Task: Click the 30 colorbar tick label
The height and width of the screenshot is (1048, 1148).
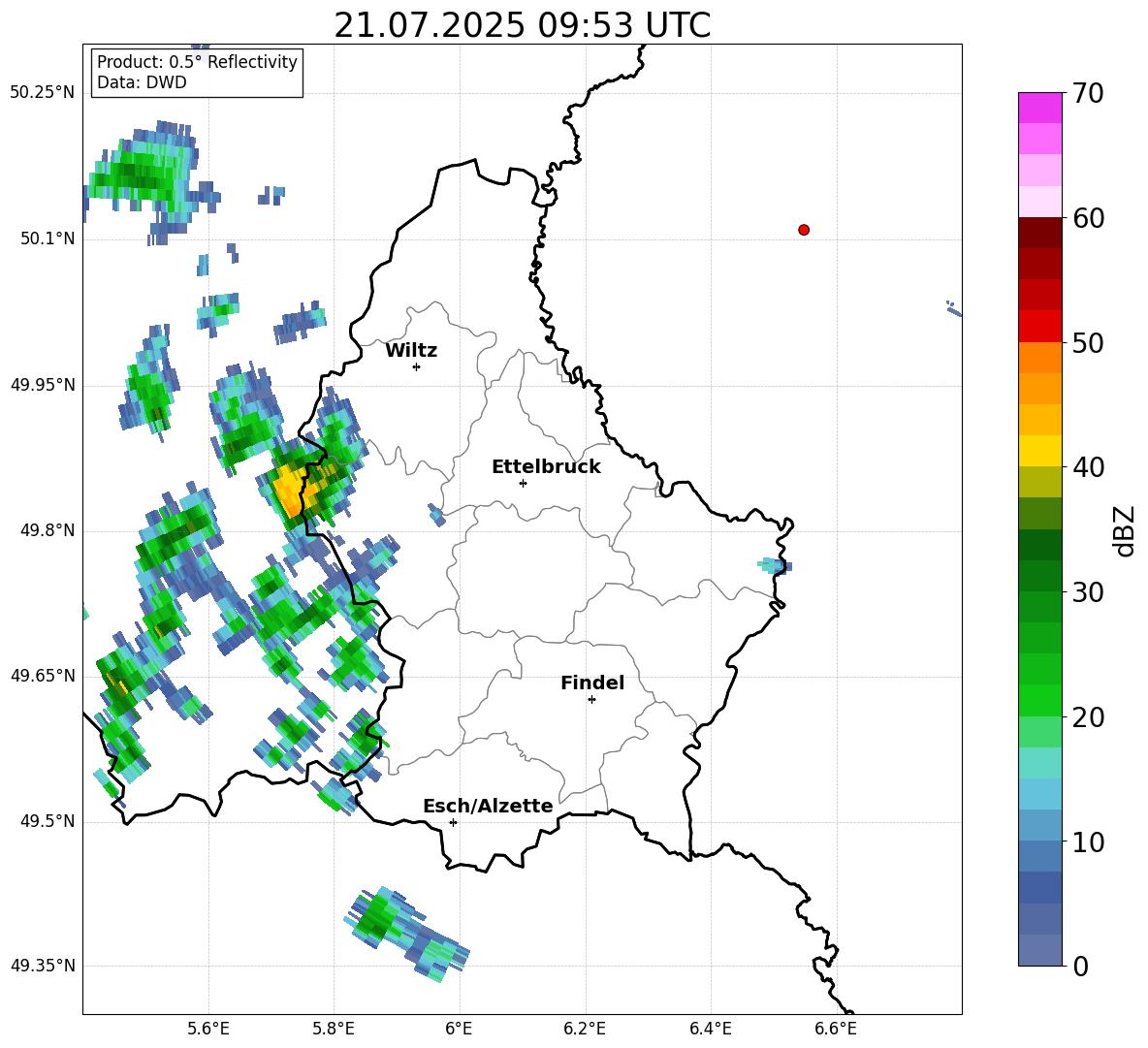Action: pyautogui.click(x=1088, y=592)
